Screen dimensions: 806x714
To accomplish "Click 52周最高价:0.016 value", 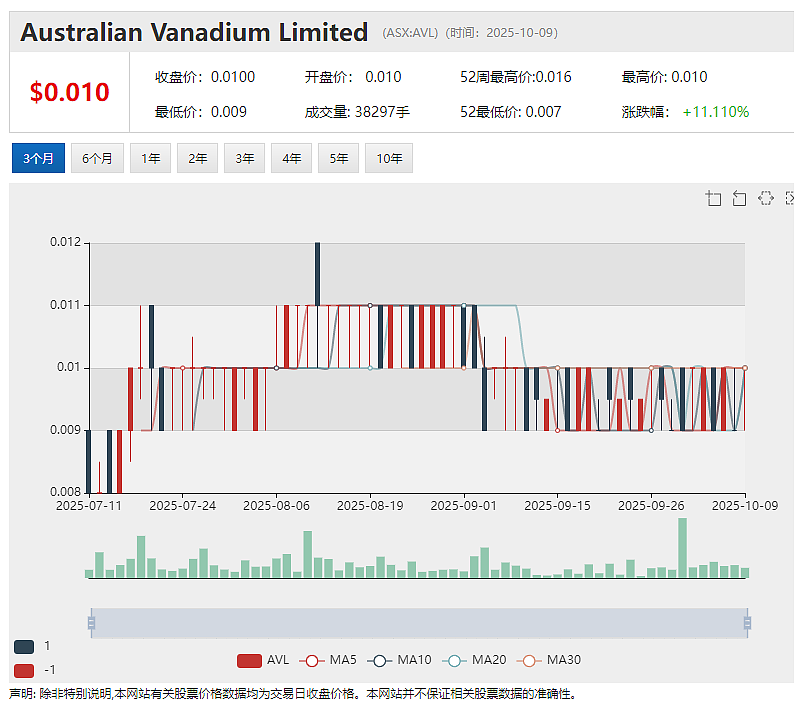I will coord(516,77).
